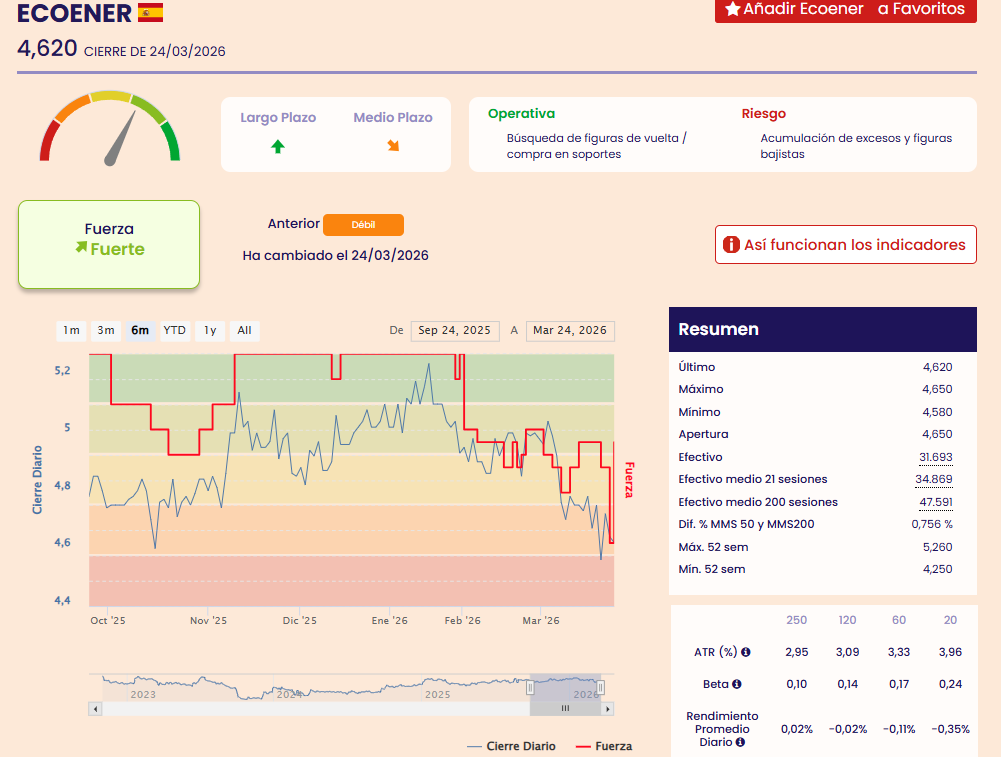
Task: Click the Riesgo heading
Action: click(764, 114)
